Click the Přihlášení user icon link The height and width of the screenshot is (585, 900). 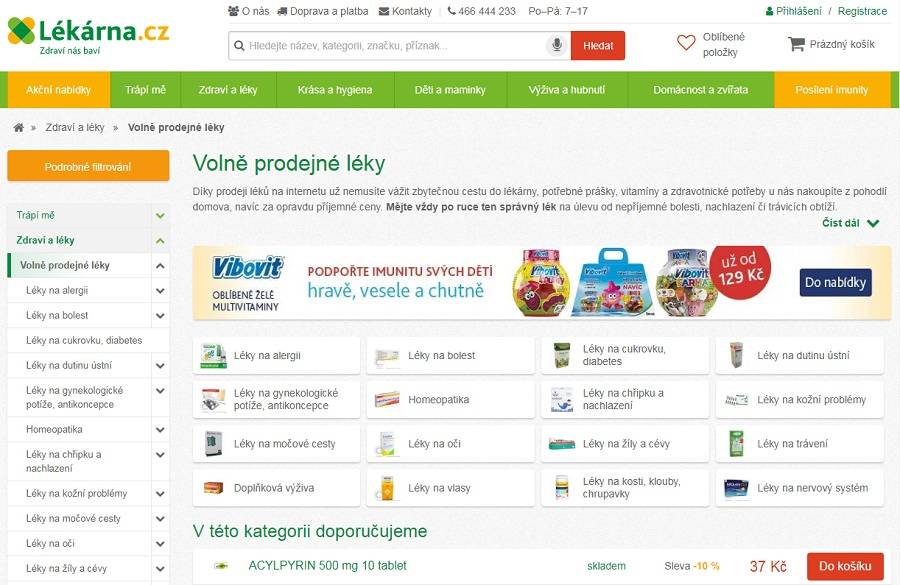coord(793,11)
